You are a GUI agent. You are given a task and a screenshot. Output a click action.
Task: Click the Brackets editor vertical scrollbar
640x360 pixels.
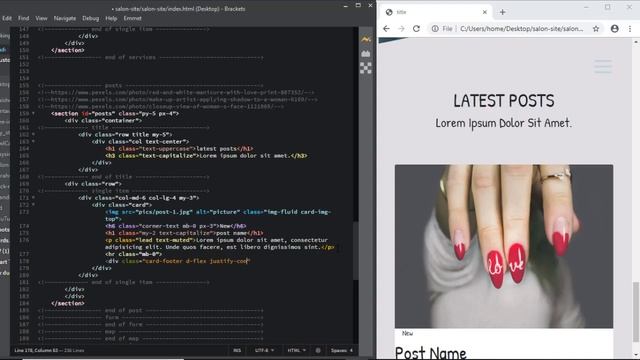356,250
